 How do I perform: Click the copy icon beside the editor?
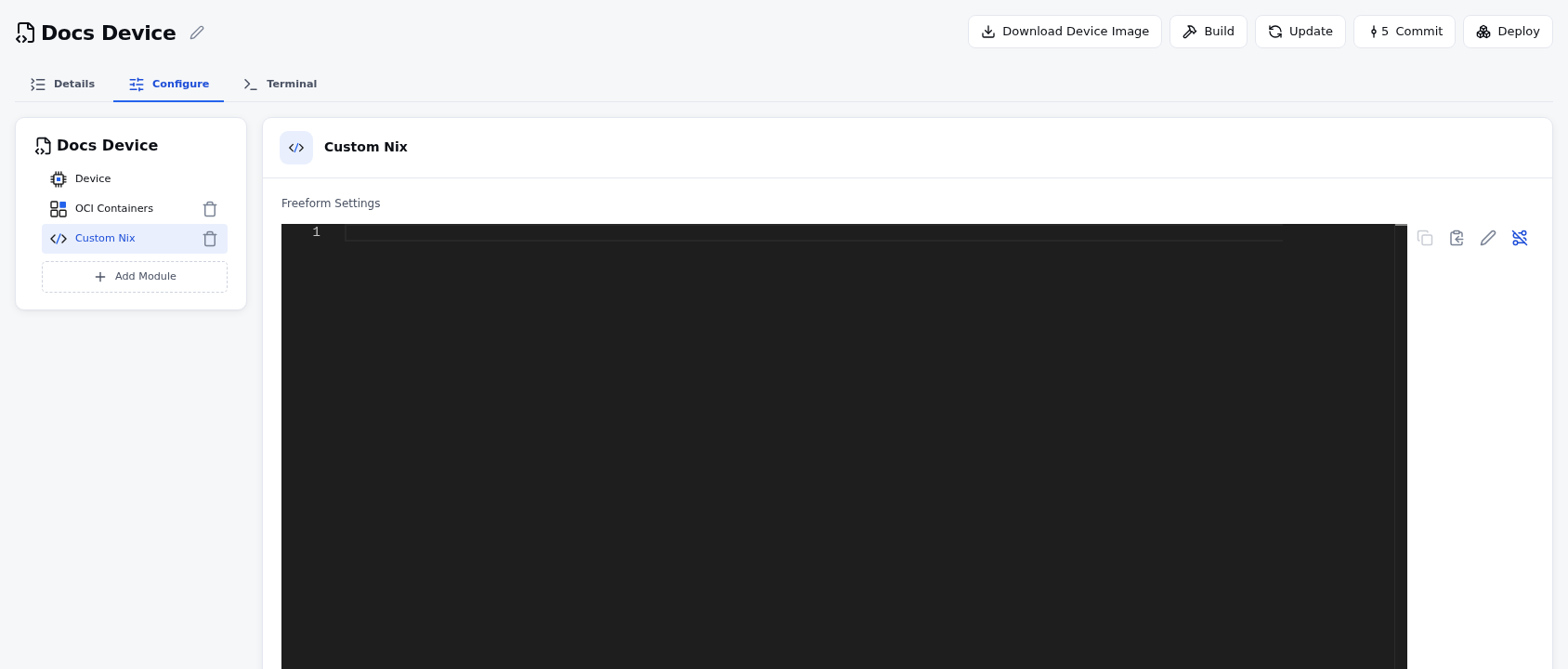click(x=1425, y=238)
